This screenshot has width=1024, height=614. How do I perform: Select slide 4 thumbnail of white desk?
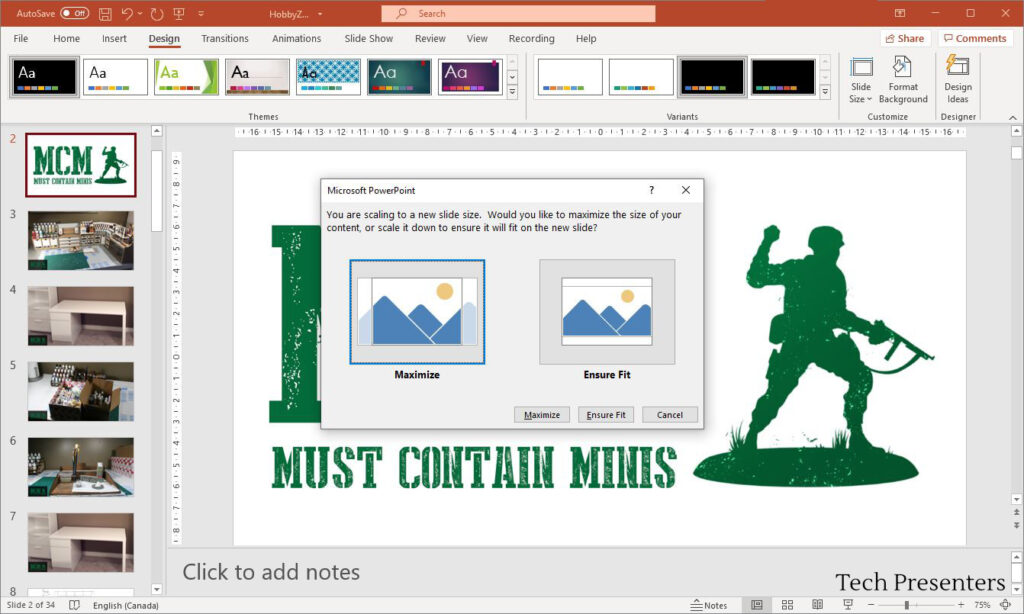81,315
